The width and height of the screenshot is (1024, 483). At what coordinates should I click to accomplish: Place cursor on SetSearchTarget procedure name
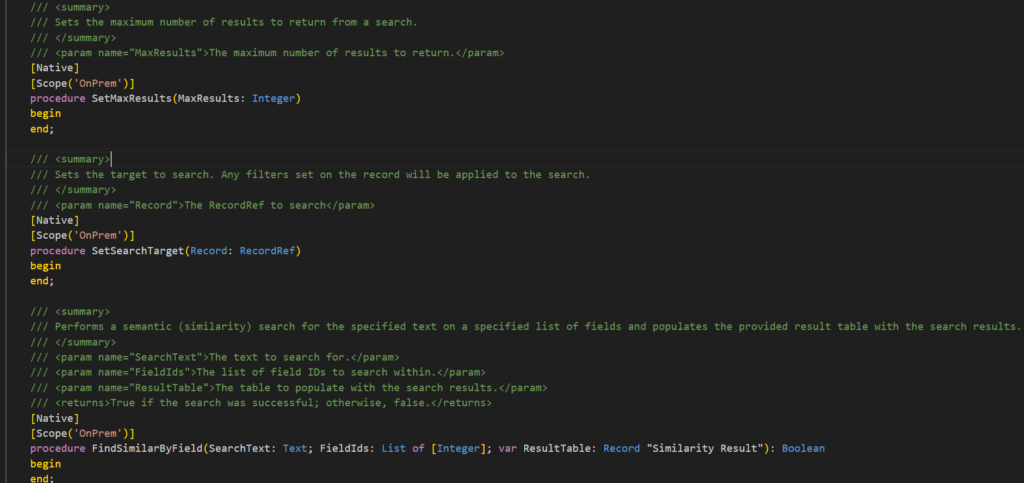point(139,251)
